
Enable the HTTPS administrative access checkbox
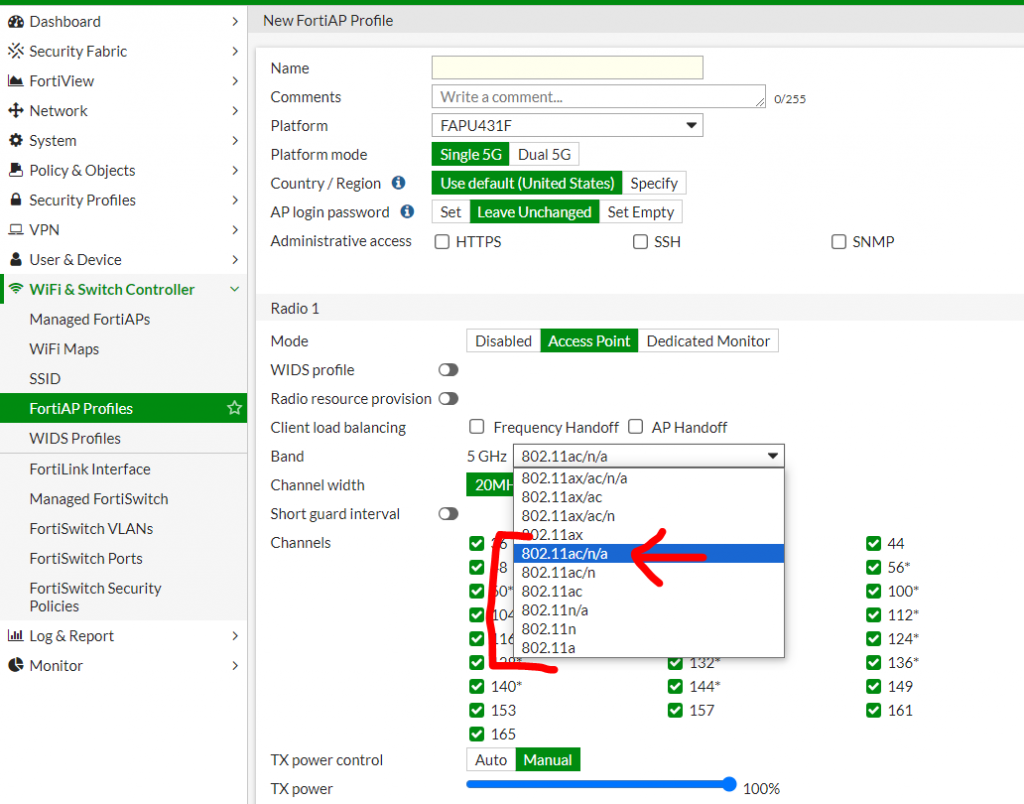(x=442, y=242)
